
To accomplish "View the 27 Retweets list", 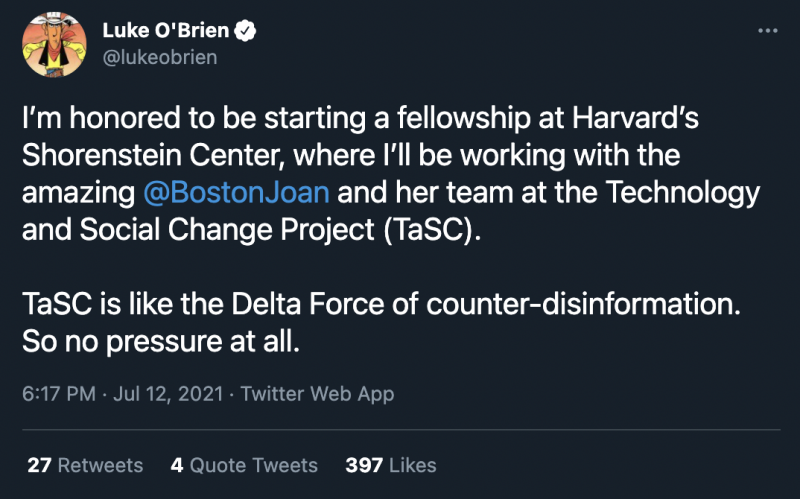I will pyautogui.click(x=85, y=465).
